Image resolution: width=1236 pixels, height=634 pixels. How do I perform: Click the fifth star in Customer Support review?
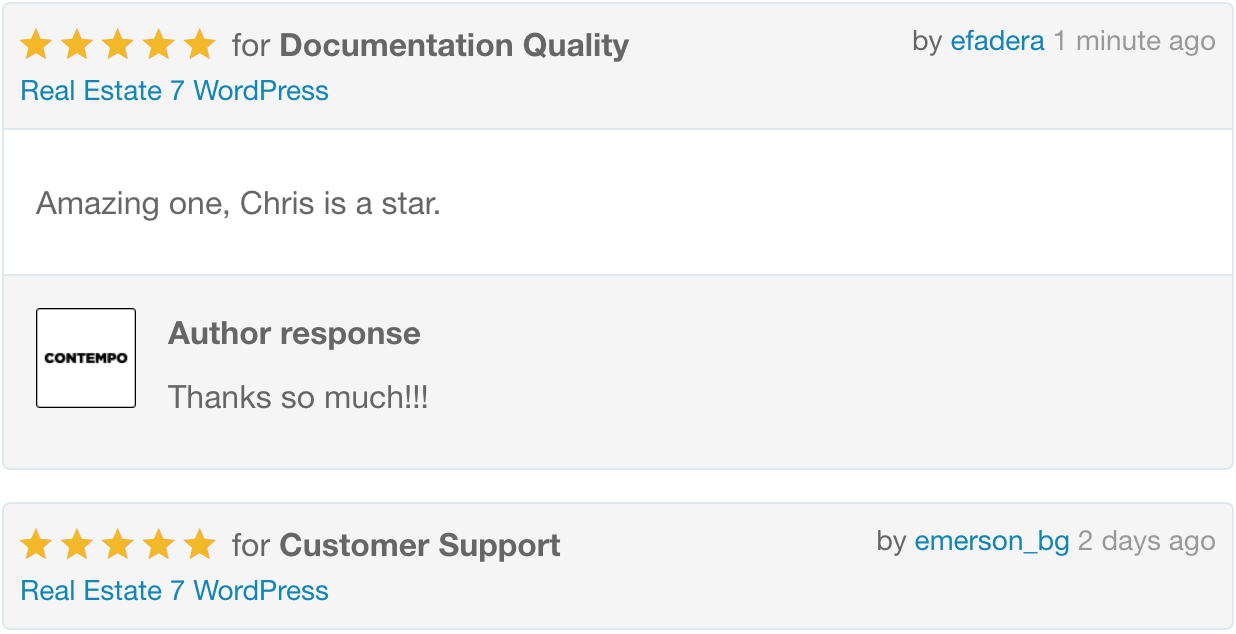pos(200,545)
